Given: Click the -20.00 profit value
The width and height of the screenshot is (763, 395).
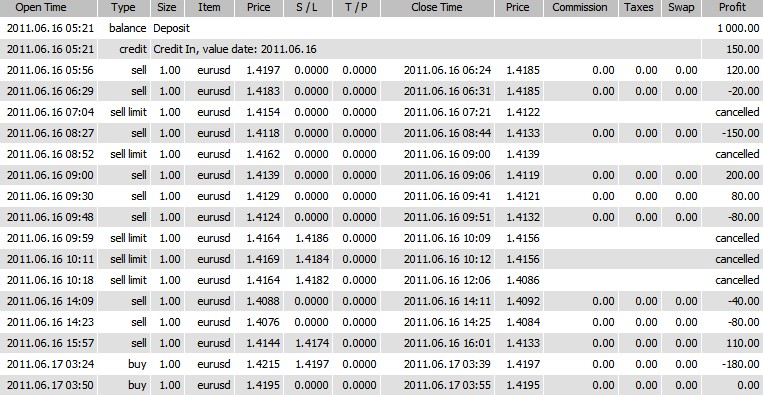Looking at the screenshot, I should pyautogui.click(x=744, y=91).
